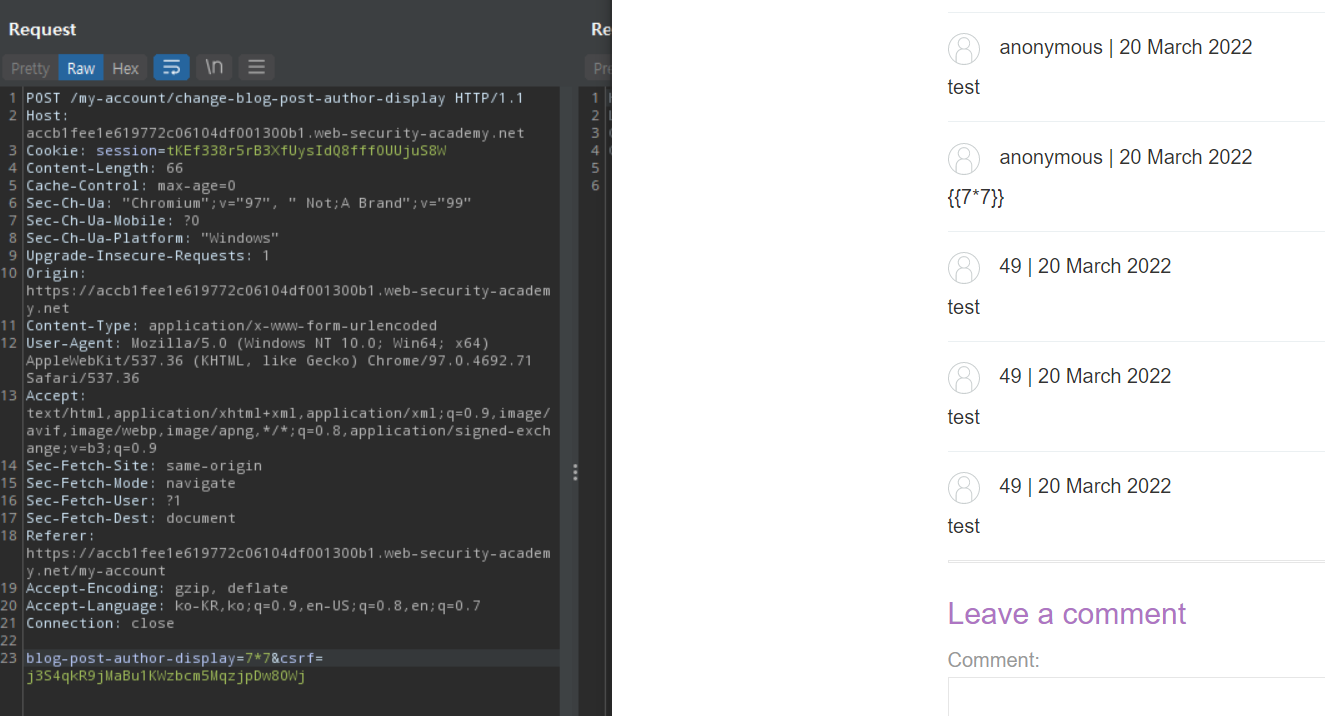Screen dimensions: 1325x716
Task: Open the hamburger options menu in Request panel
Action: (x=256, y=67)
